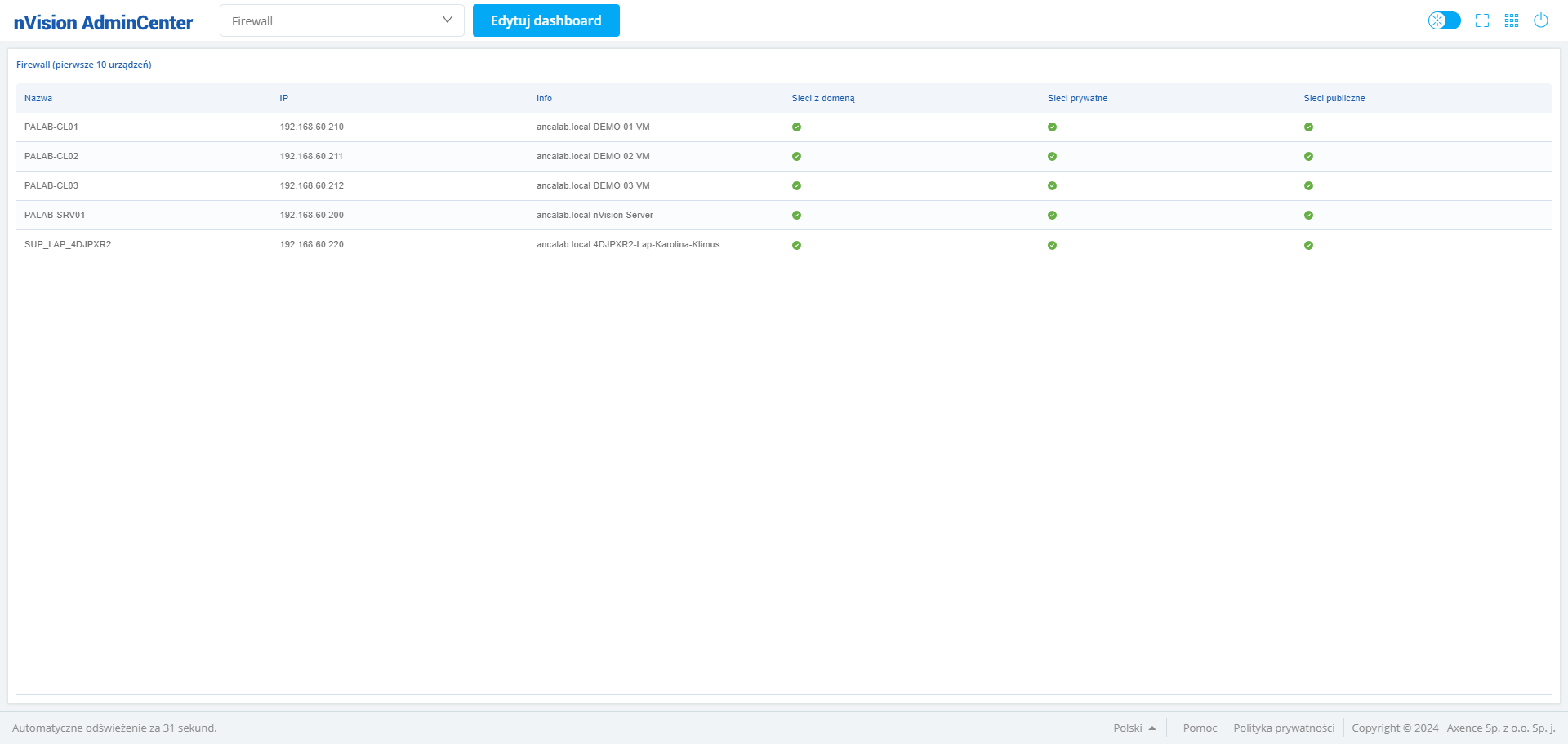Image resolution: width=1568 pixels, height=744 pixels.
Task: Expand the Polski language selector
Action: pos(1134,728)
